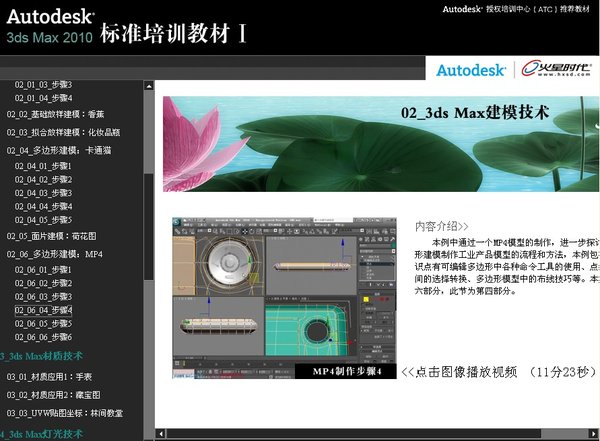Open 02_04_05_步骤5 lesson
This screenshot has height=441, width=600.
(43, 220)
